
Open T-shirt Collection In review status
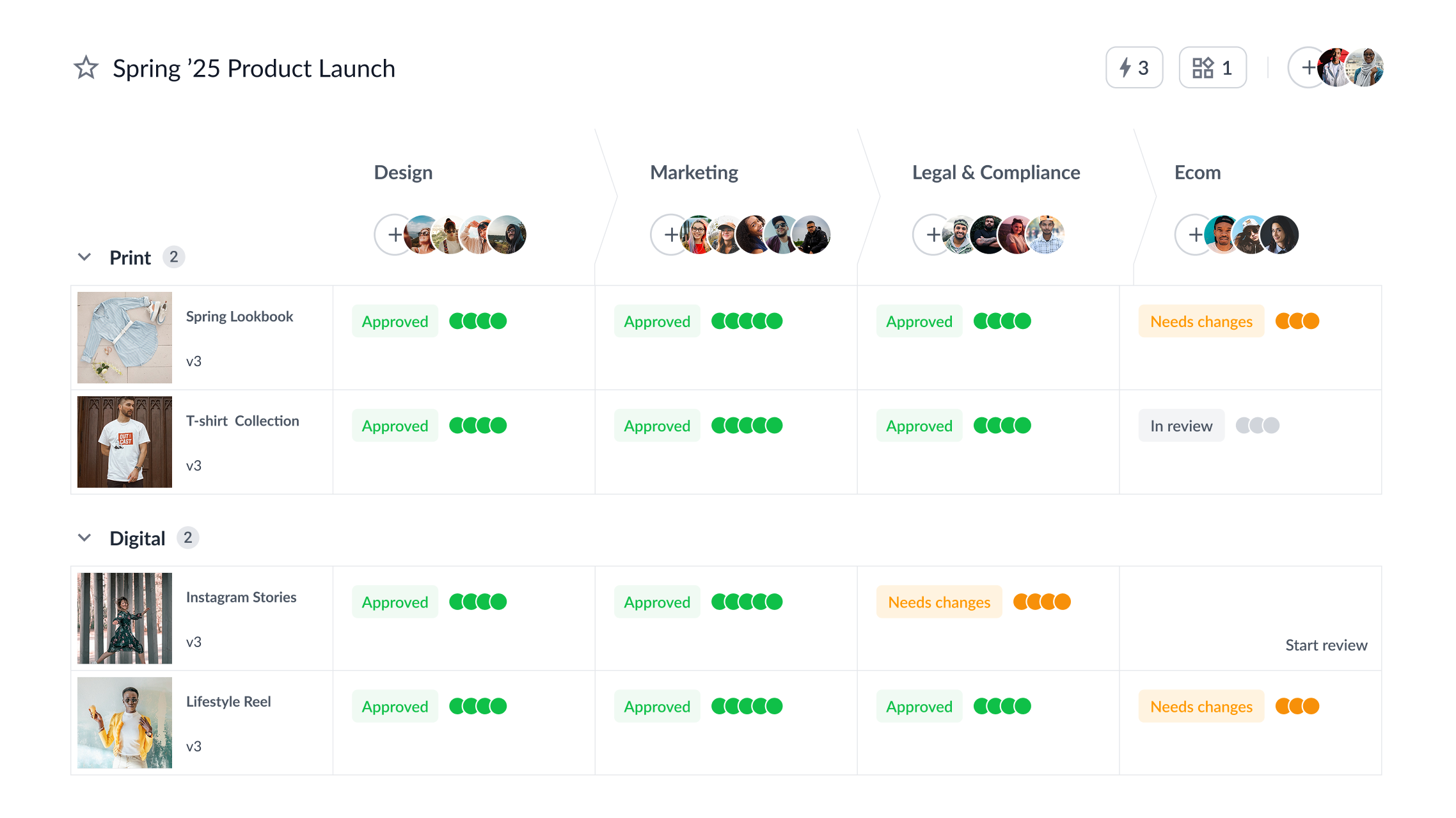coord(1181,426)
